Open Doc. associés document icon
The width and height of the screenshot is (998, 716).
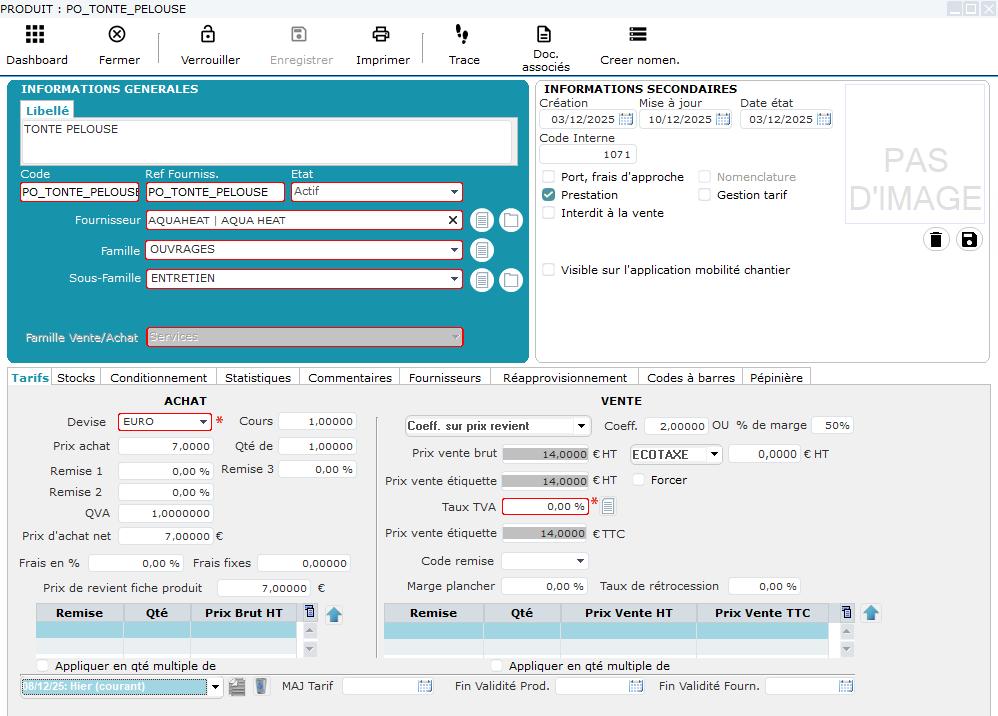pos(544,35)
